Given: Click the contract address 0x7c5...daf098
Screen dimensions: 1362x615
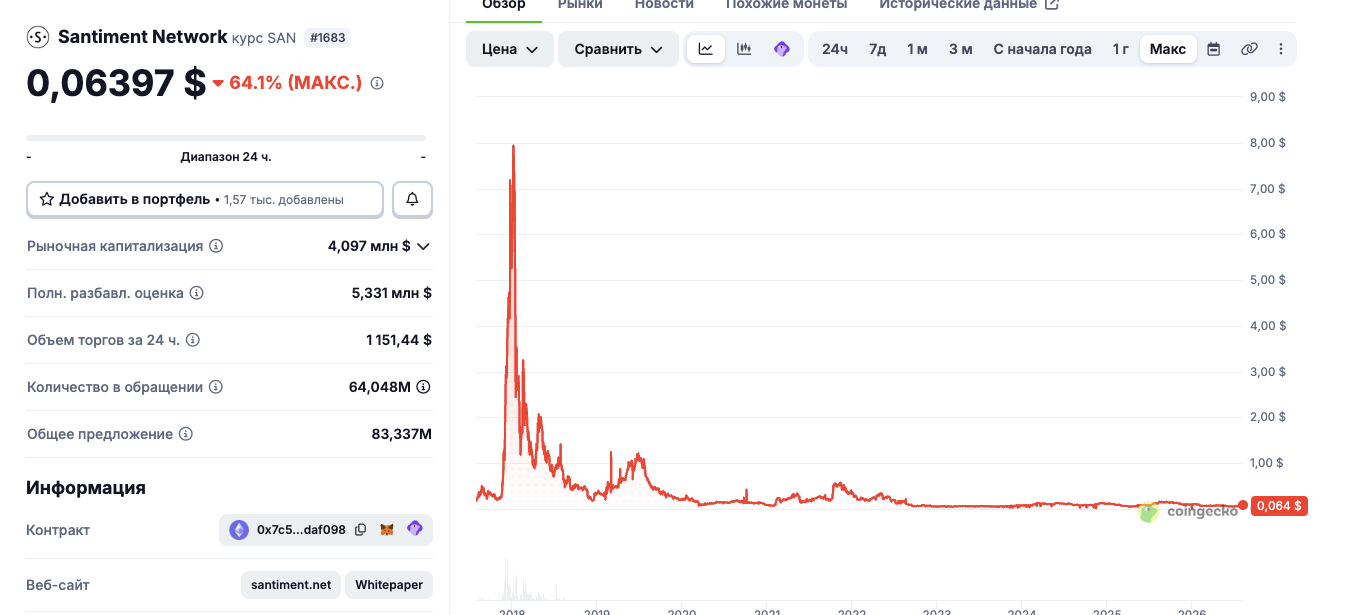Looking at the screenshot, I should [301, 530].
